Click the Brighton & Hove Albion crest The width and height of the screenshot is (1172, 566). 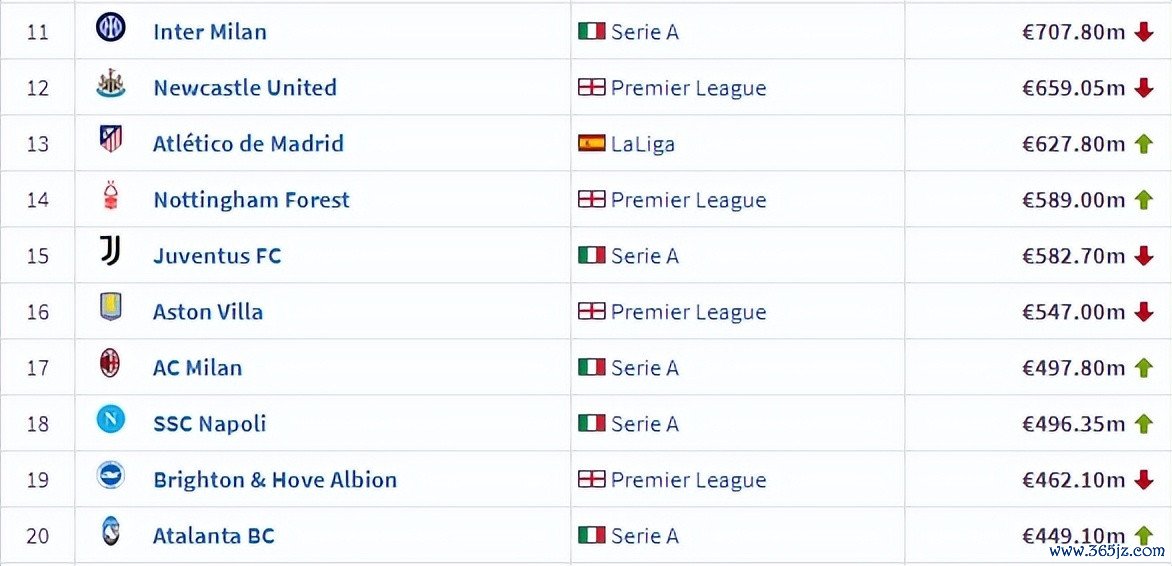click(110, 476)
